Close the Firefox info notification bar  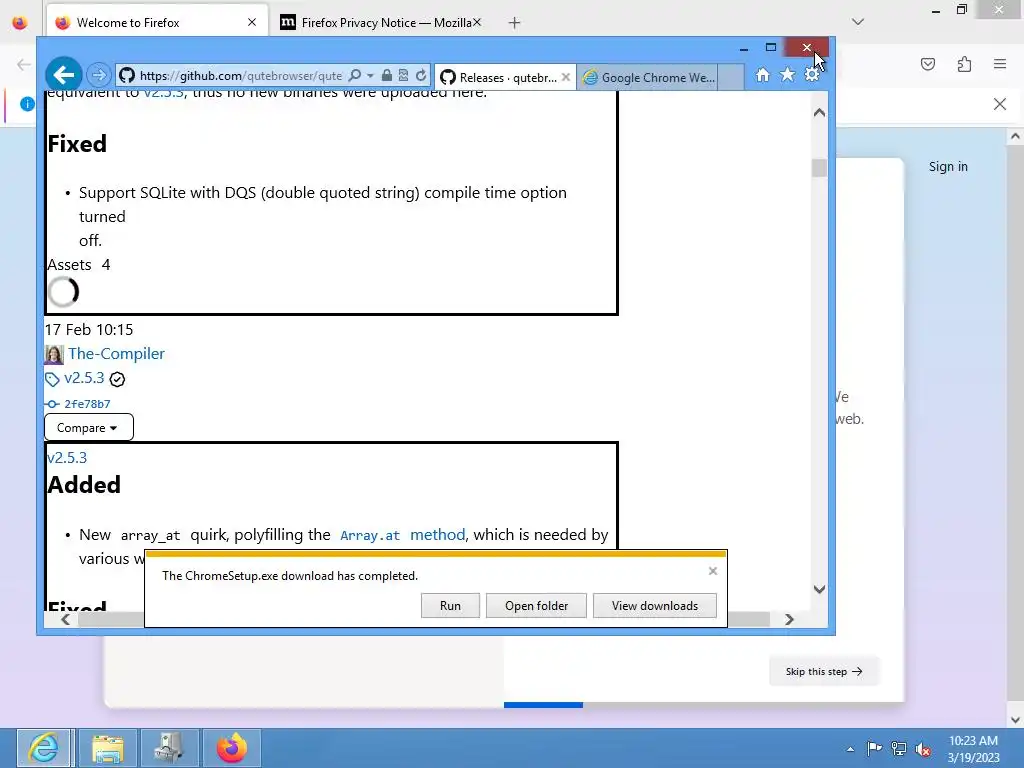(x=1000, y=104)
